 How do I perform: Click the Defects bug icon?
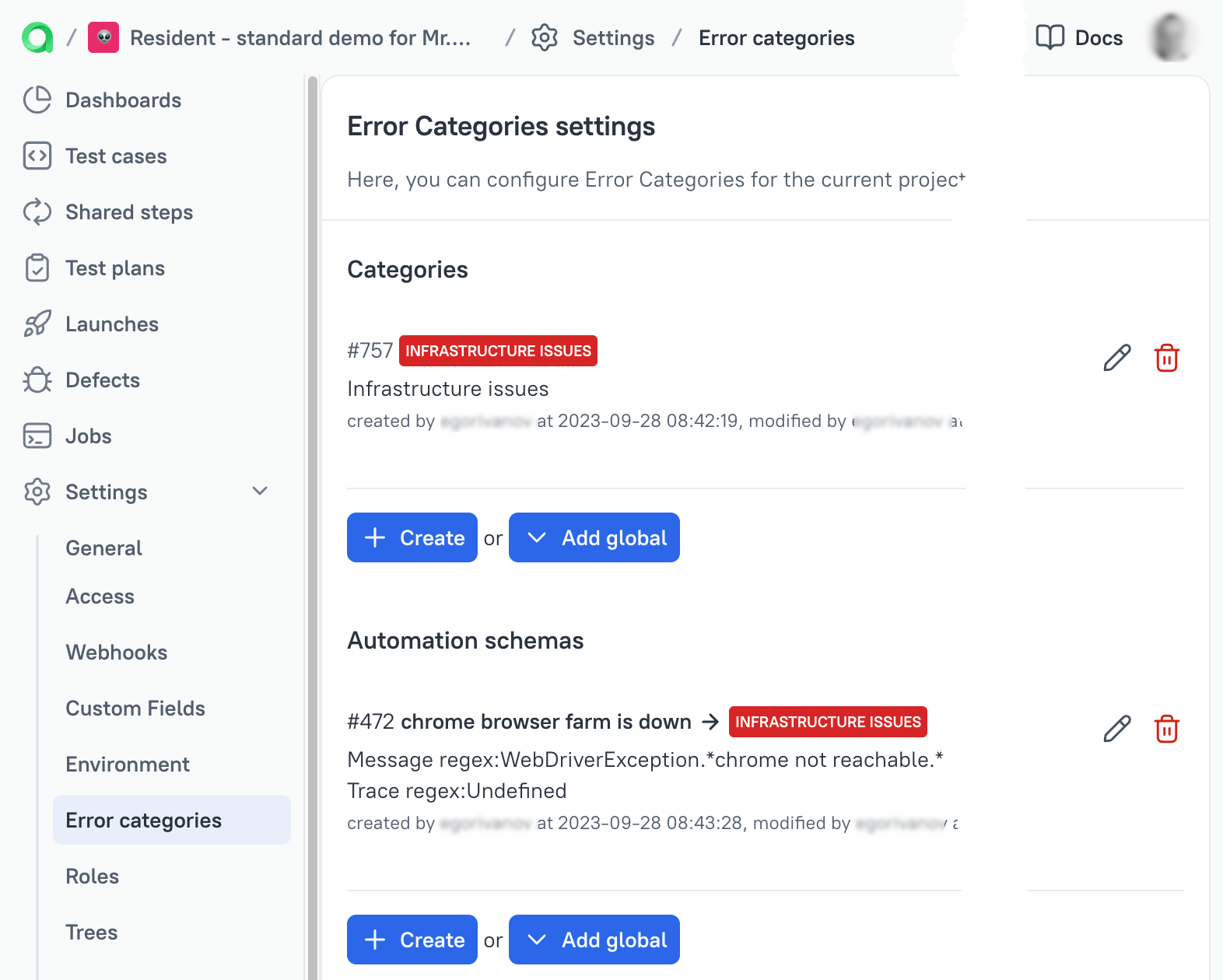coord(37,380)
